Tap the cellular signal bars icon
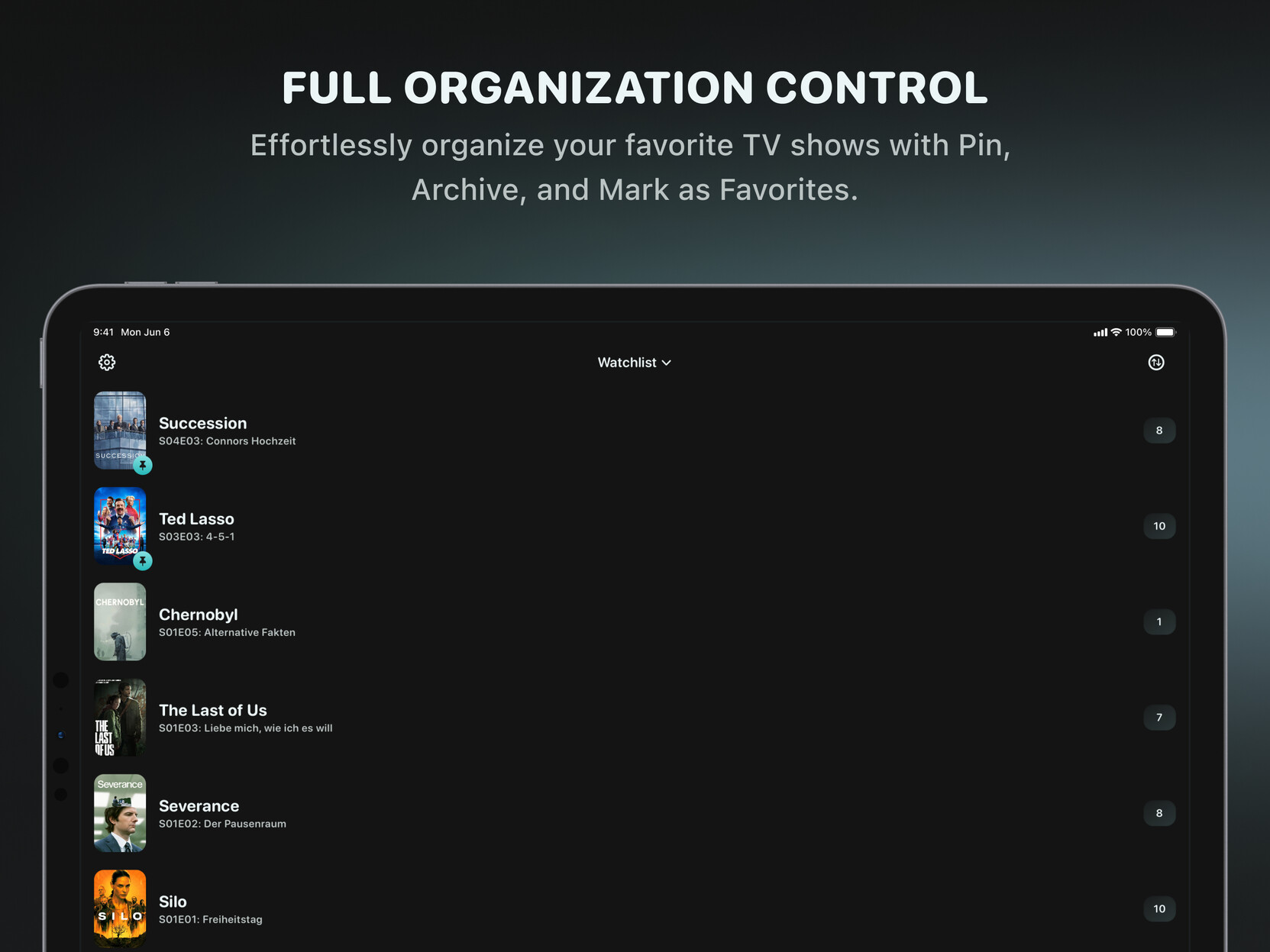1270x952 pixels. pos(1100,333)
